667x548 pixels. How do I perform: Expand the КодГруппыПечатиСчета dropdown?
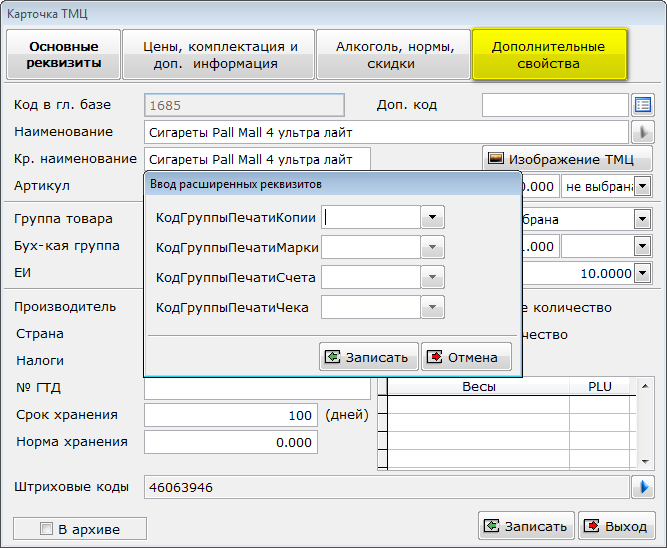pyautogui.click(x=432, y=277)
